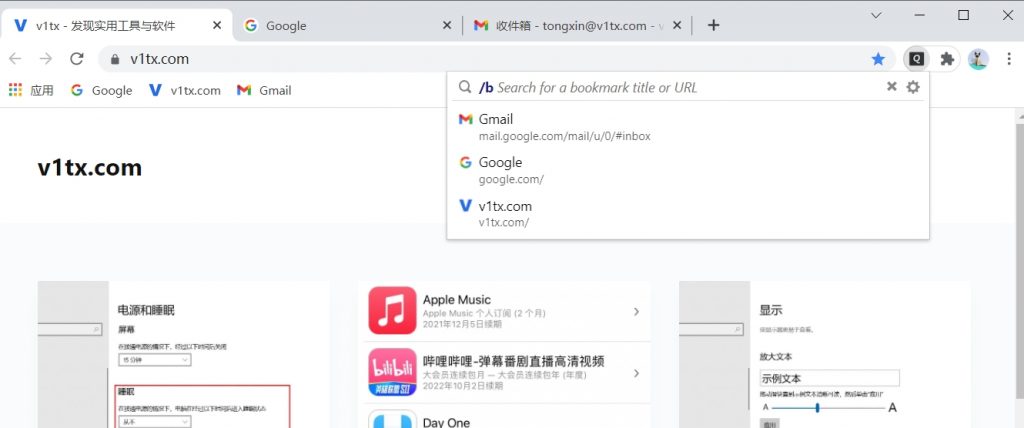Open v1tx.com bookmark in bookmarks bar
The height and width of the screenshot is (428, 1024).
click(x=185, y=90)
